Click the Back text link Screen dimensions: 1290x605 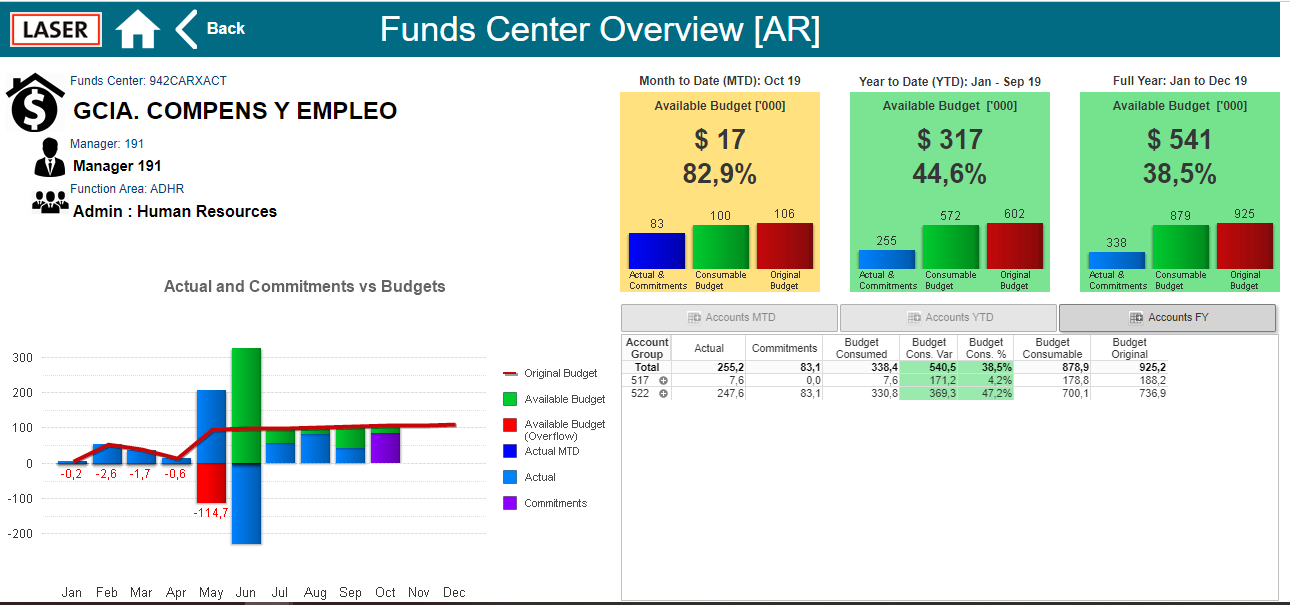pos(225,29)
